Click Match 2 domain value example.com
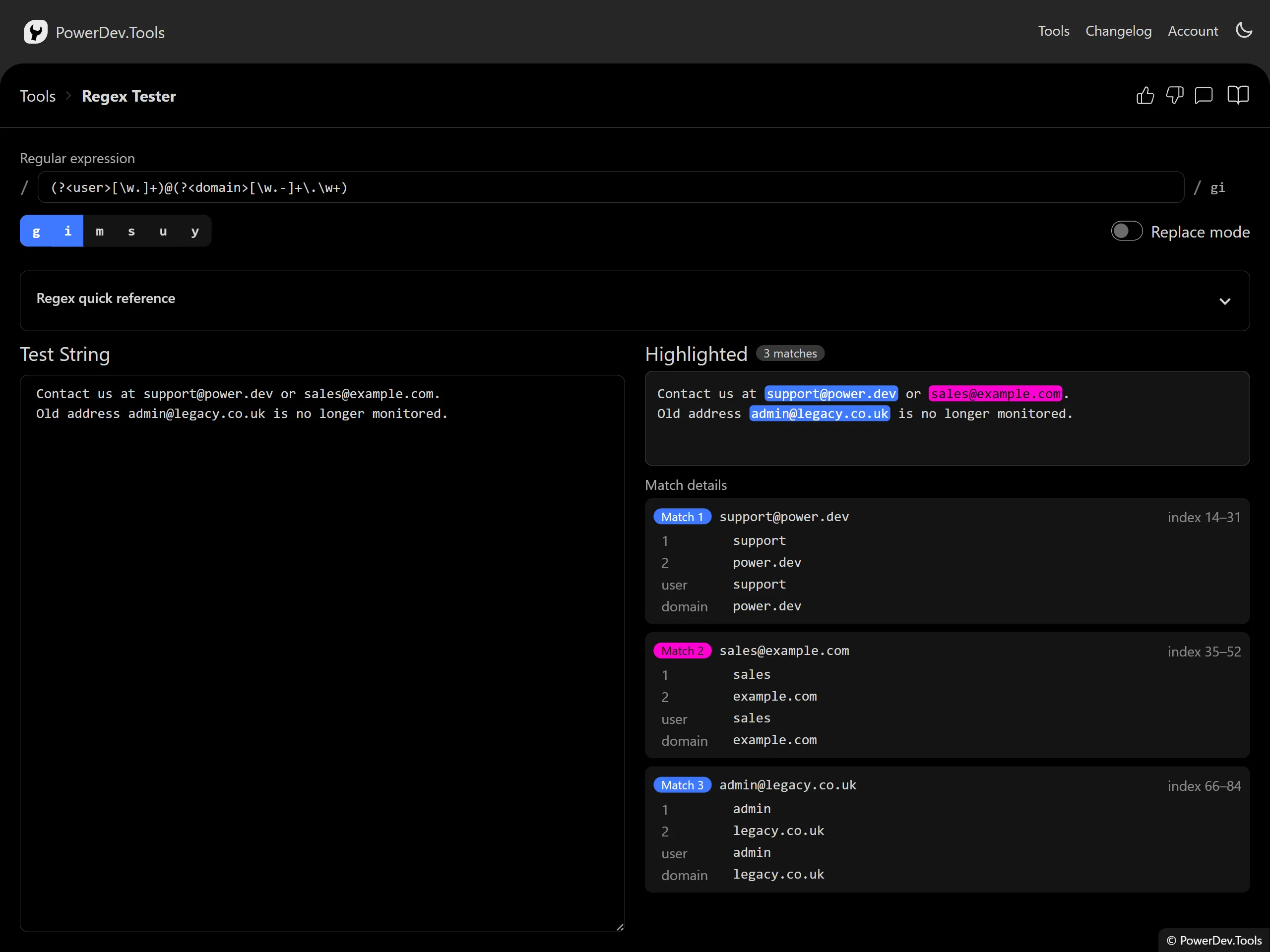 (x=774, y=740)
